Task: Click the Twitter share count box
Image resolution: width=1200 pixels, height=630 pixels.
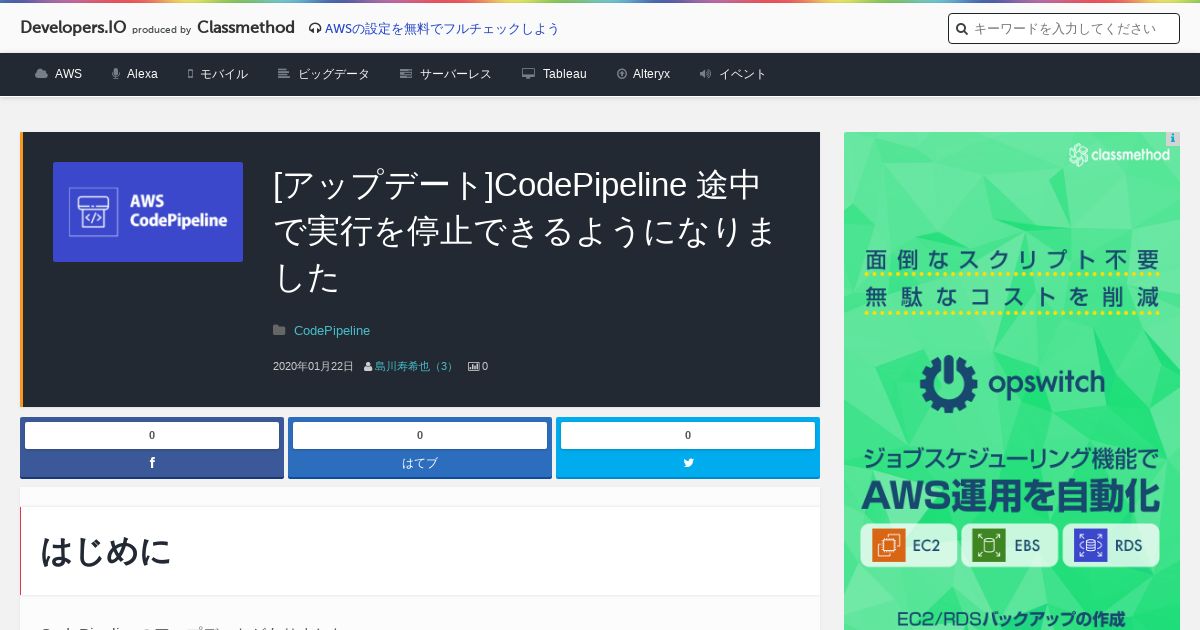Action: click(x=688, y=435)
